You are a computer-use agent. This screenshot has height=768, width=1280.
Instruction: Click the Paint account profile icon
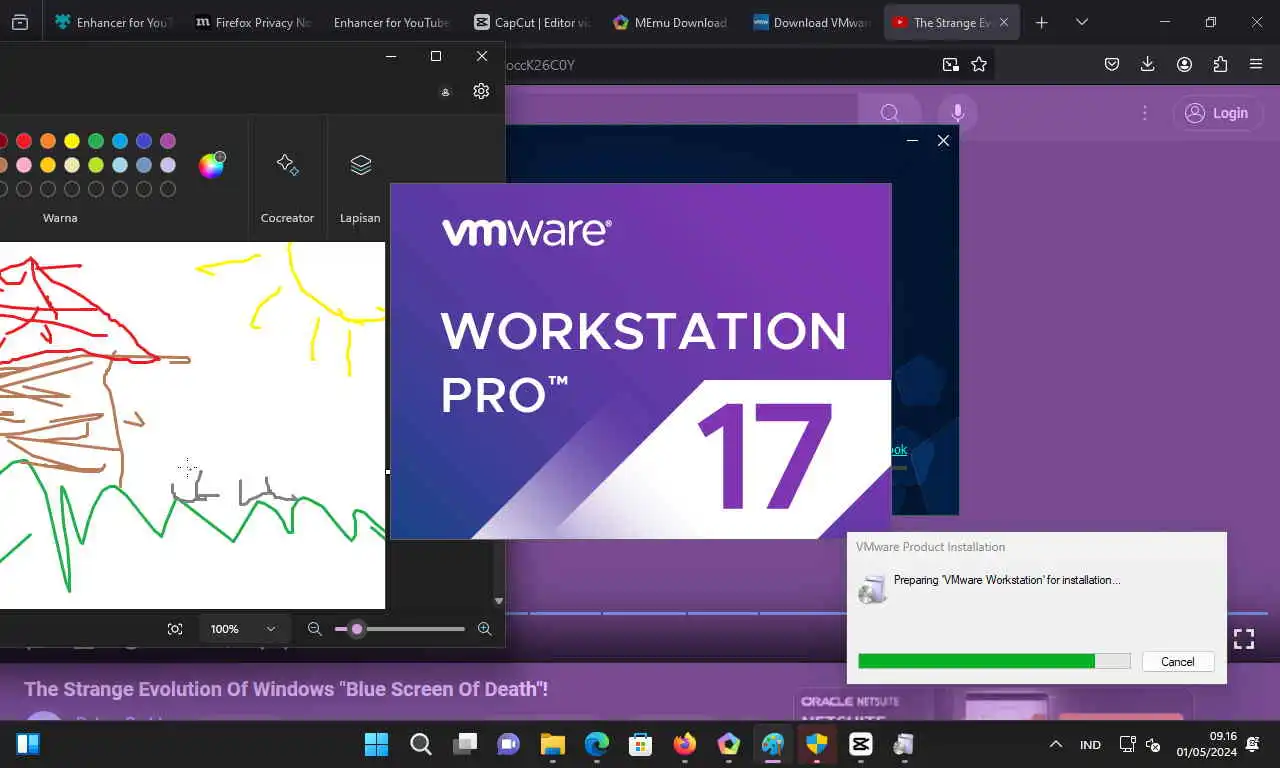(446, 92)
